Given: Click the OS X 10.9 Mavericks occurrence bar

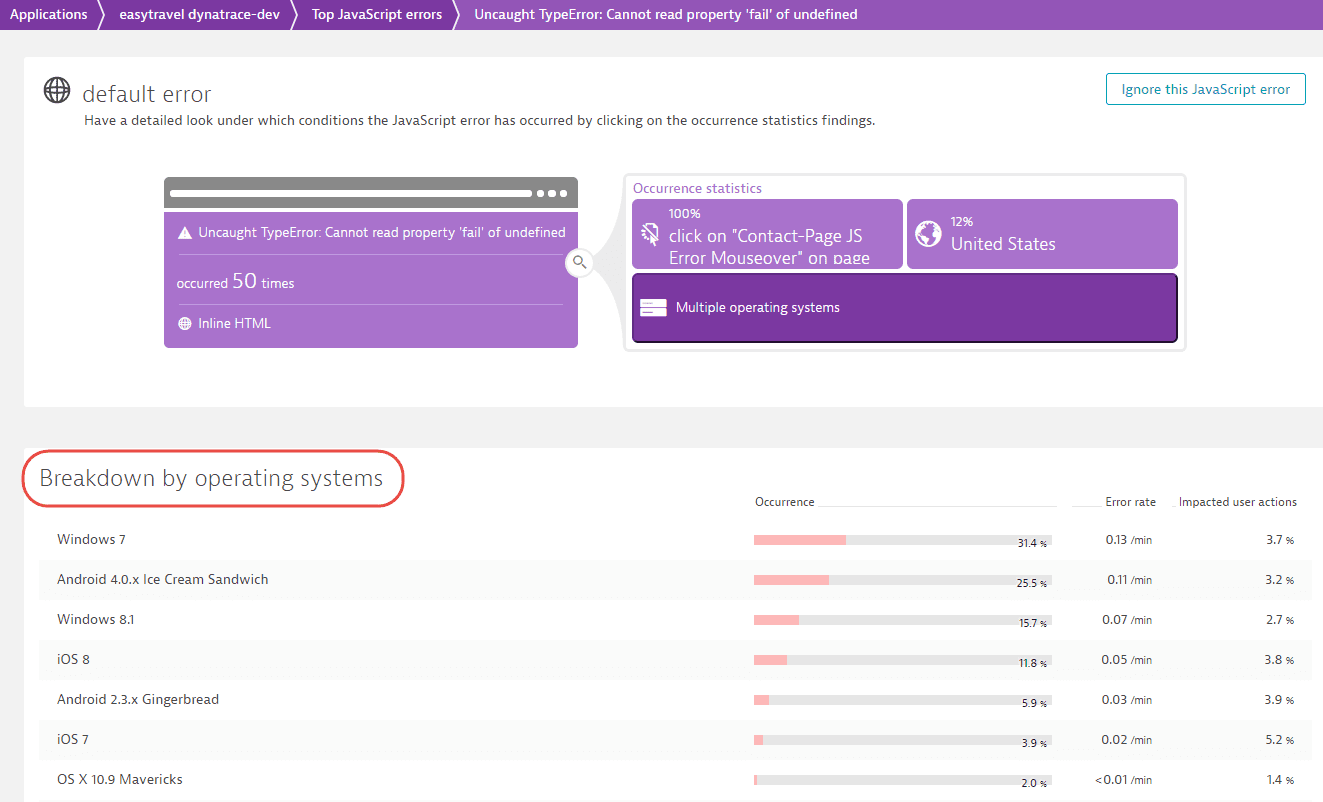Looking at the screenshot, I should (x=902, y=780).
